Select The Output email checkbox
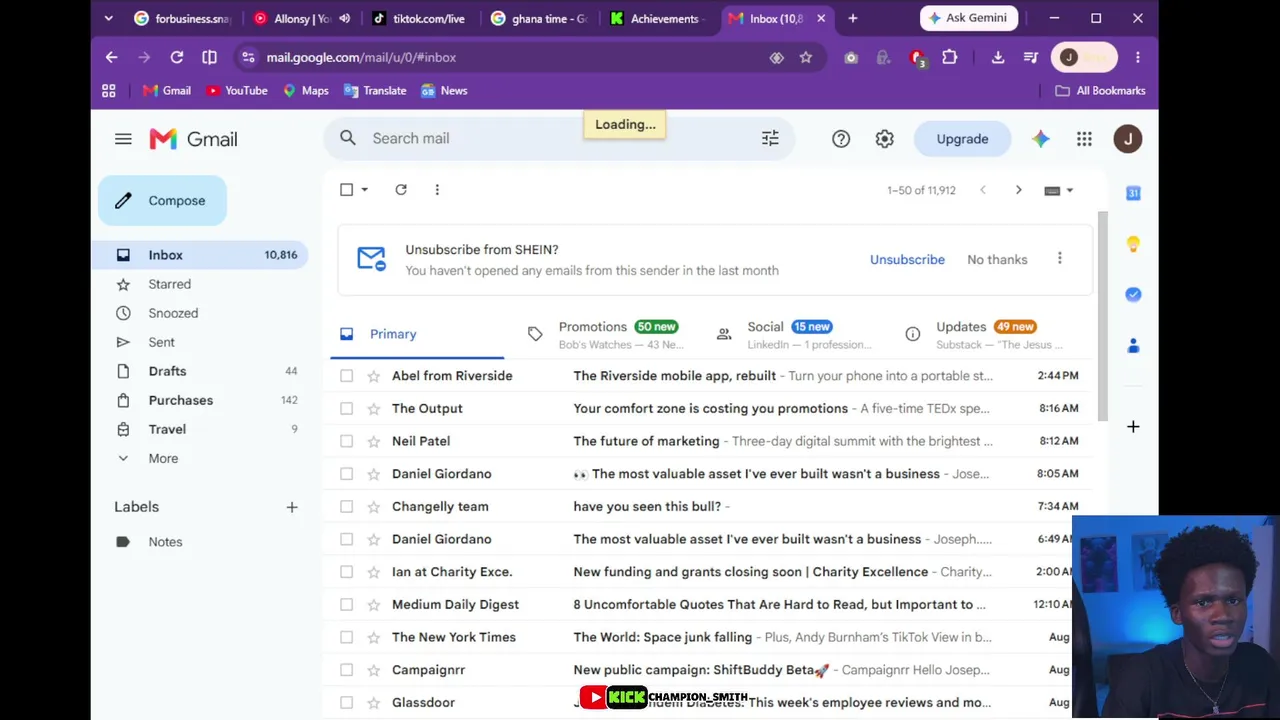This screenshot has height=720, width=1280. coord(346,408)
